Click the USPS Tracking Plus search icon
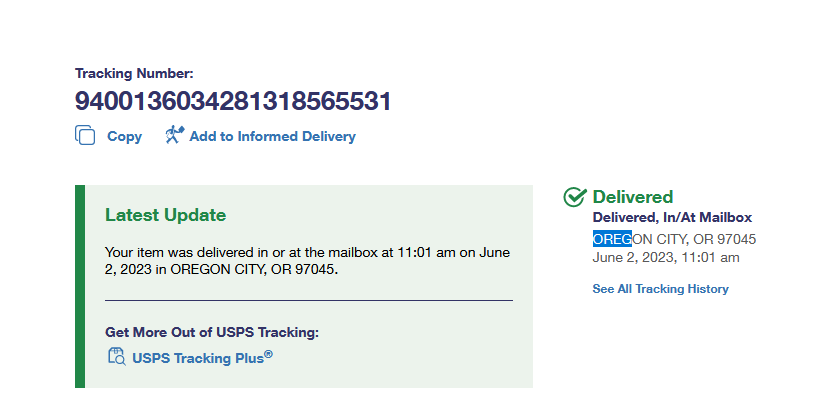Viewport: 828px width, 401px height. pos(116,356)
